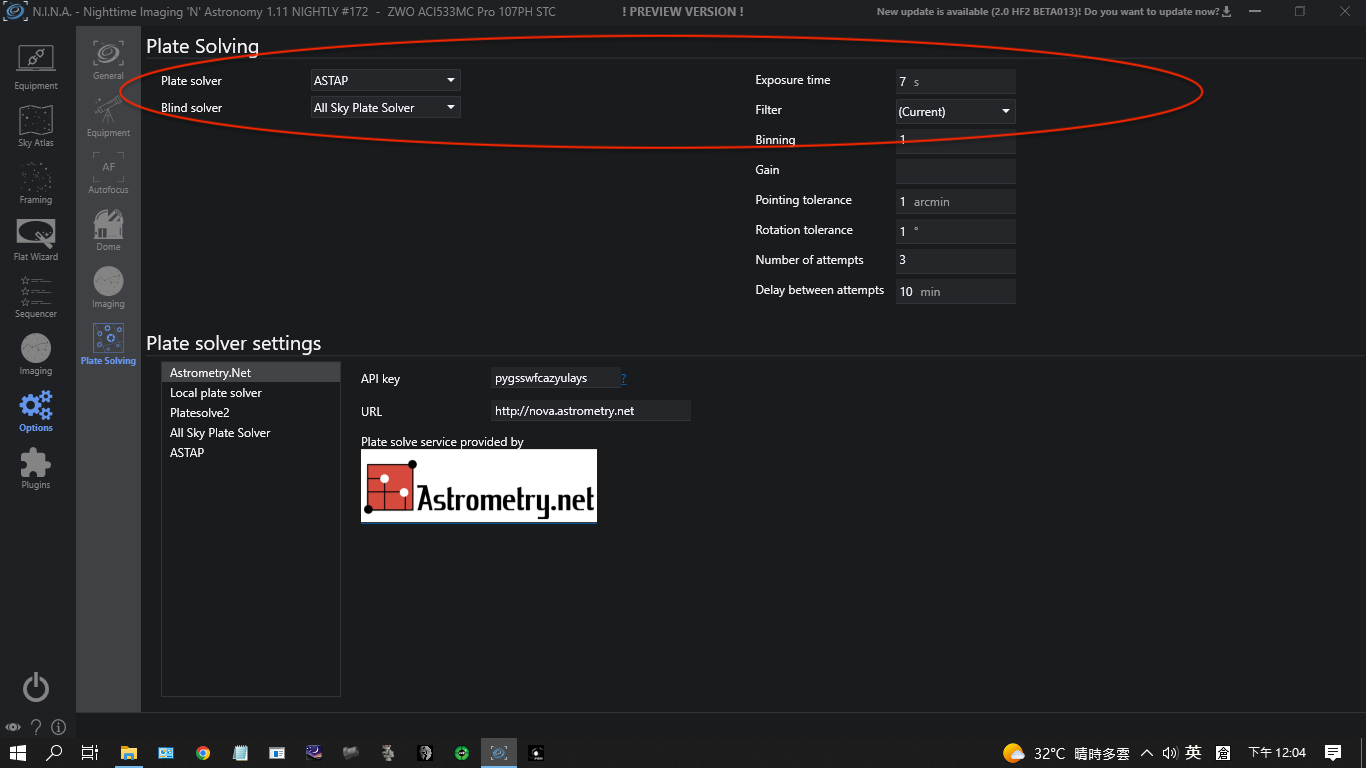1366x768 pixels.
Task: Show hidden system tray icons
Action: point(1146,753)
